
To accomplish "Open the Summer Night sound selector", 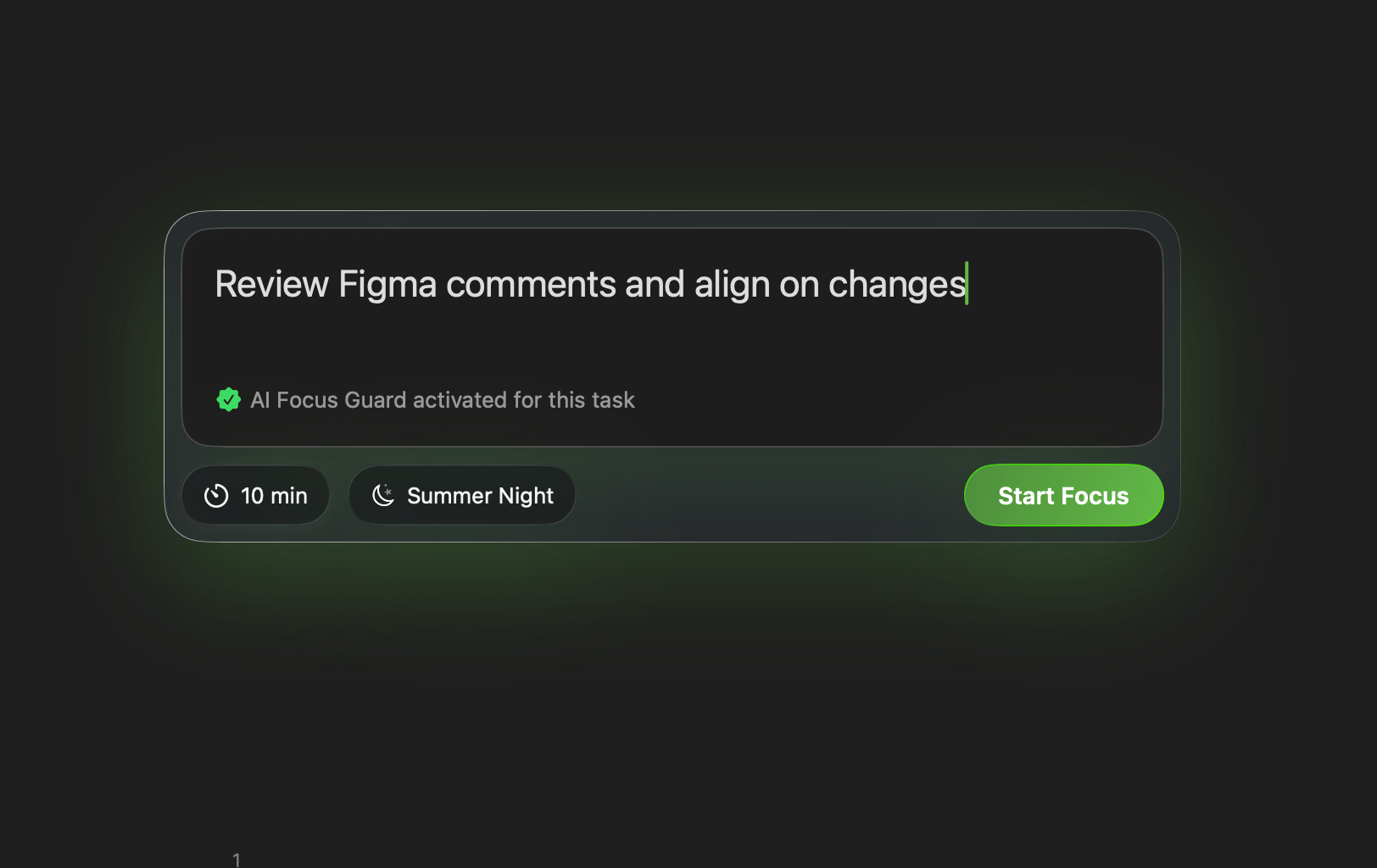I will (462, 496).
